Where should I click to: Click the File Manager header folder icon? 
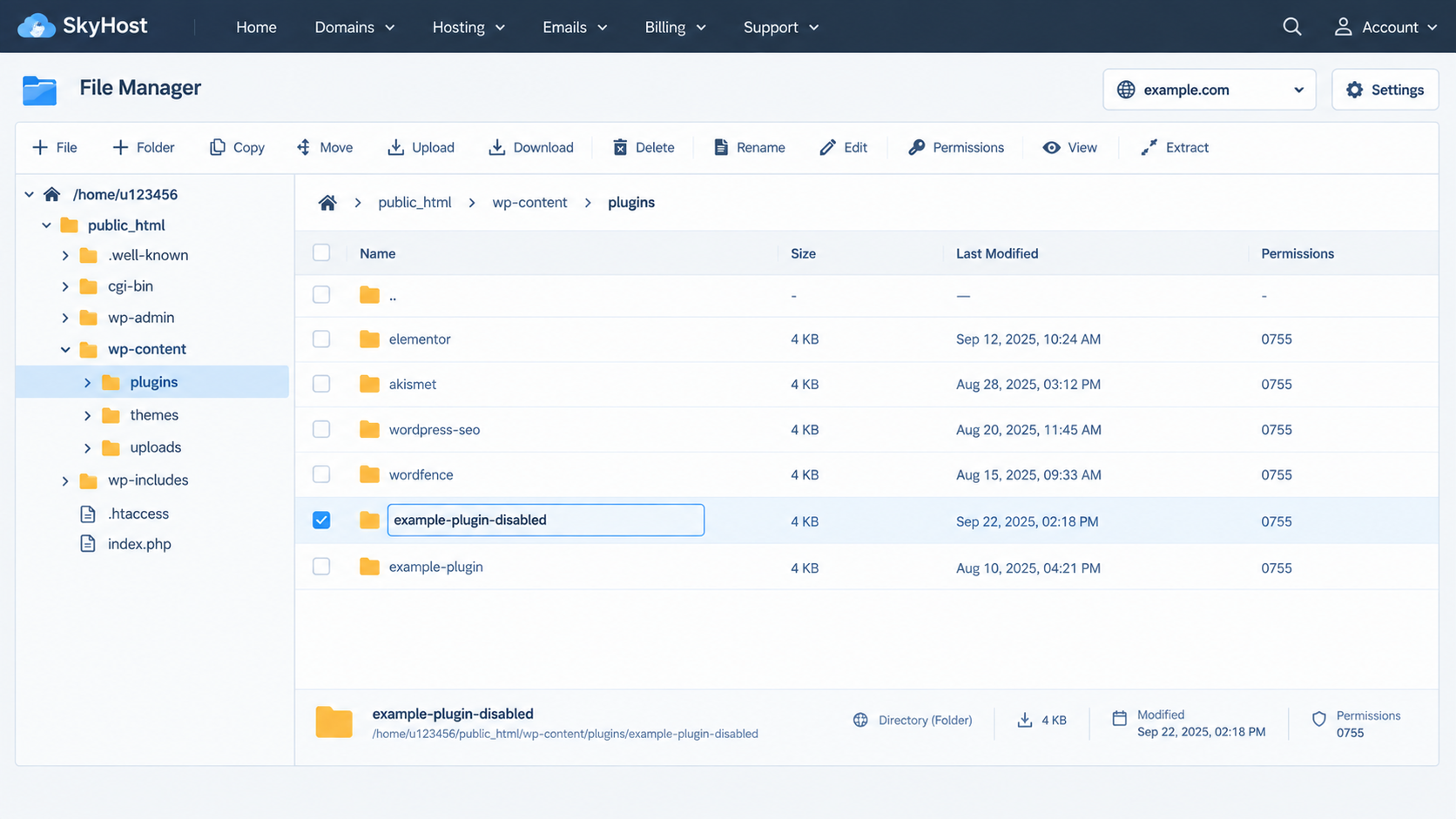[x=39, y=90]
